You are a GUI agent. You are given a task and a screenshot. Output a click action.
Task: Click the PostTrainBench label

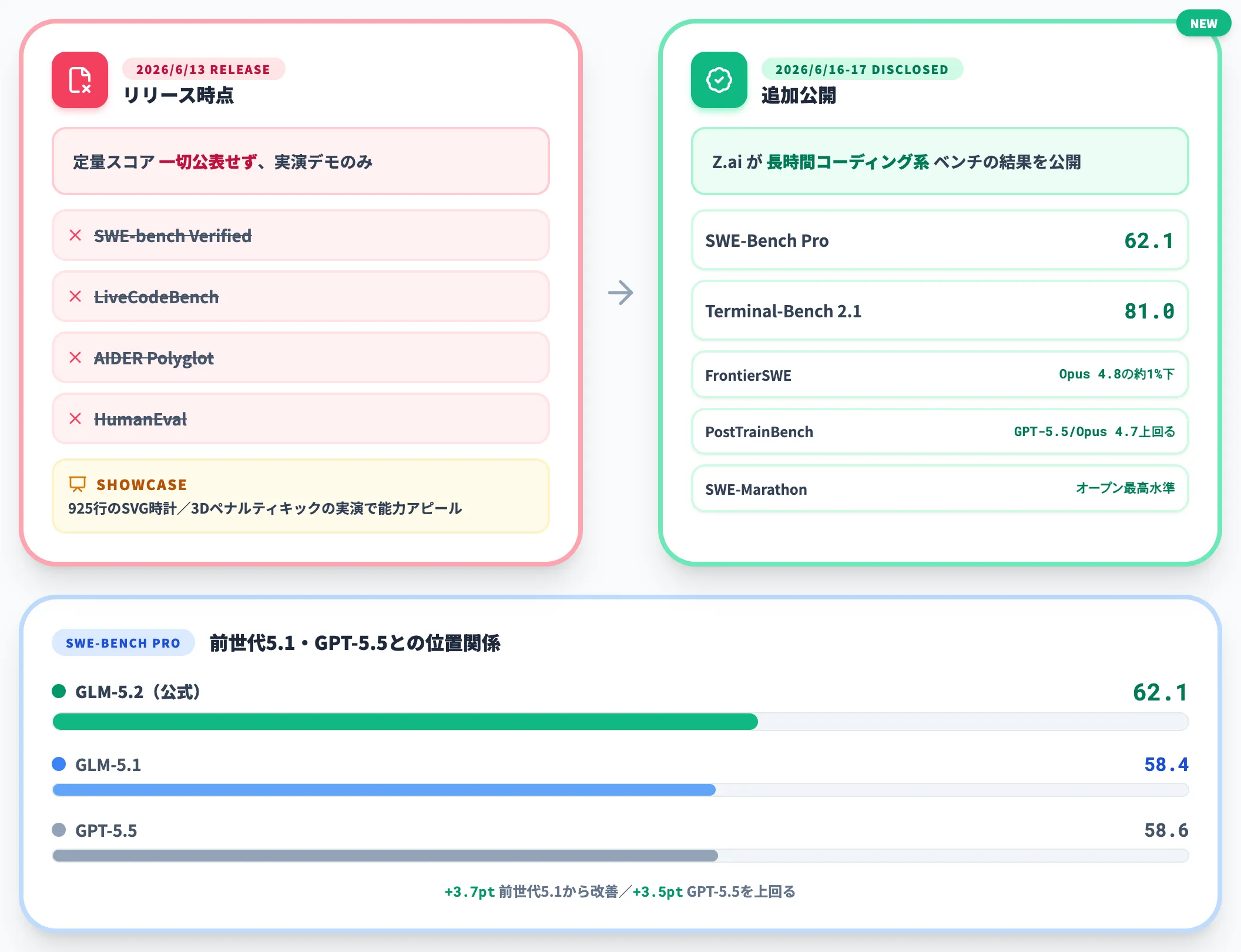click(759, 432)
